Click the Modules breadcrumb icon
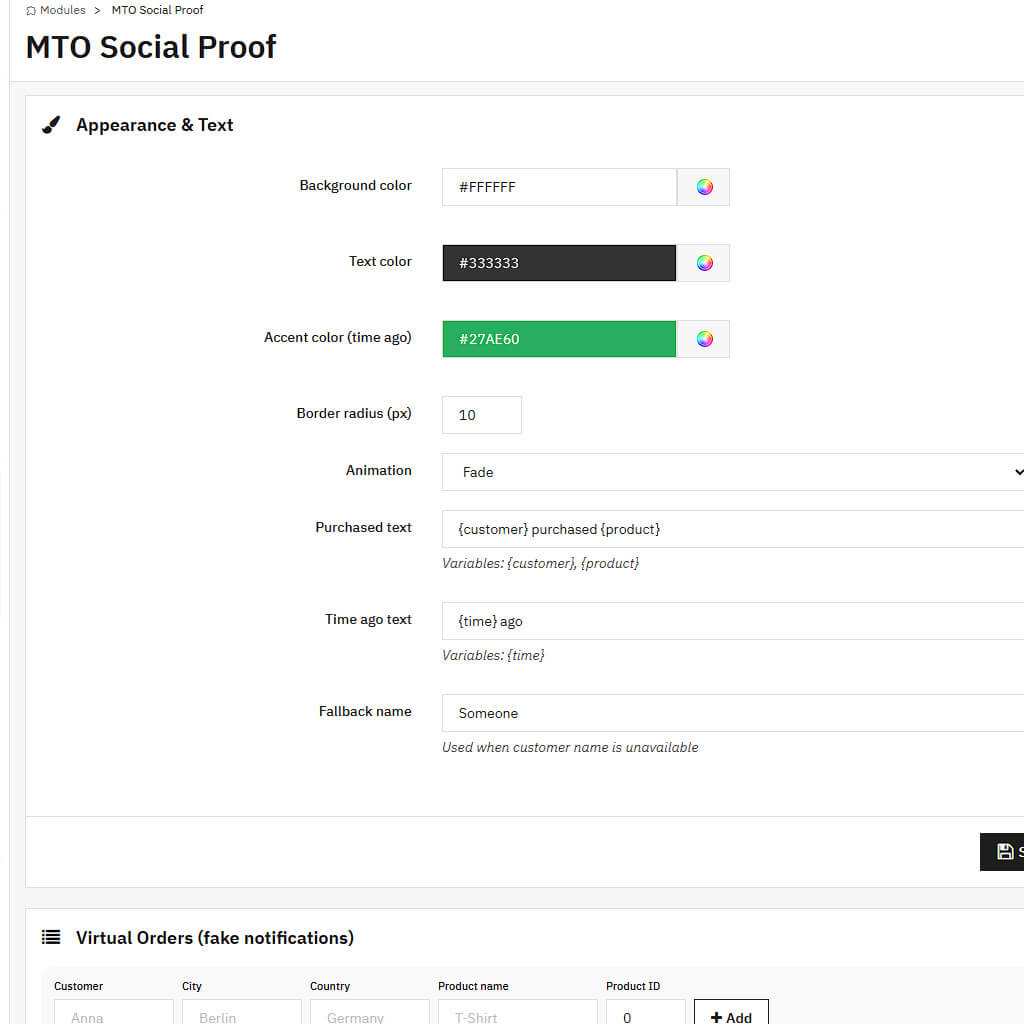The width and height of the screenshot is (1024, 1024). click(31, 10)
